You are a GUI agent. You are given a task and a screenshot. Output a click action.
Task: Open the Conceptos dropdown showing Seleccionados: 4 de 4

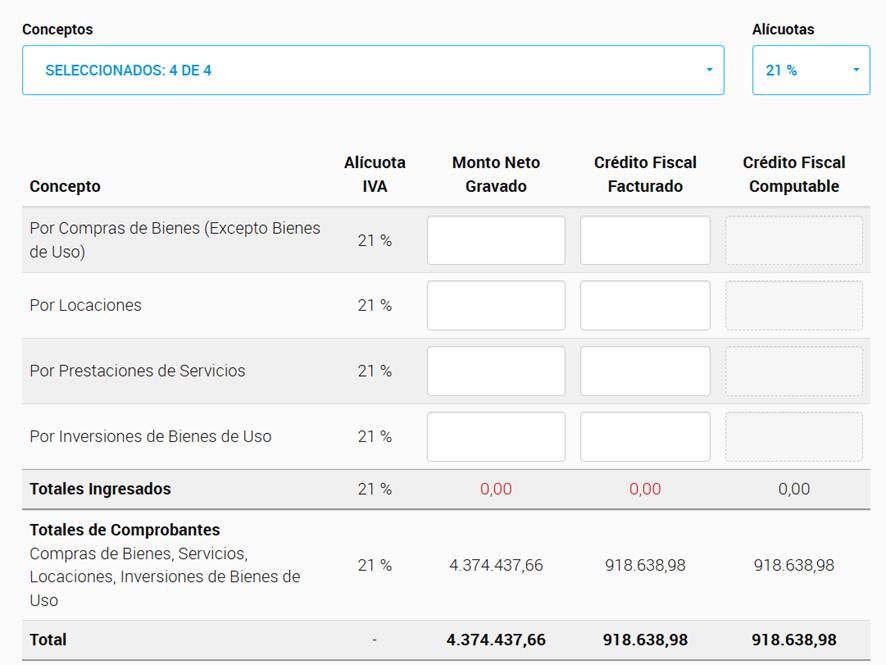372,70
